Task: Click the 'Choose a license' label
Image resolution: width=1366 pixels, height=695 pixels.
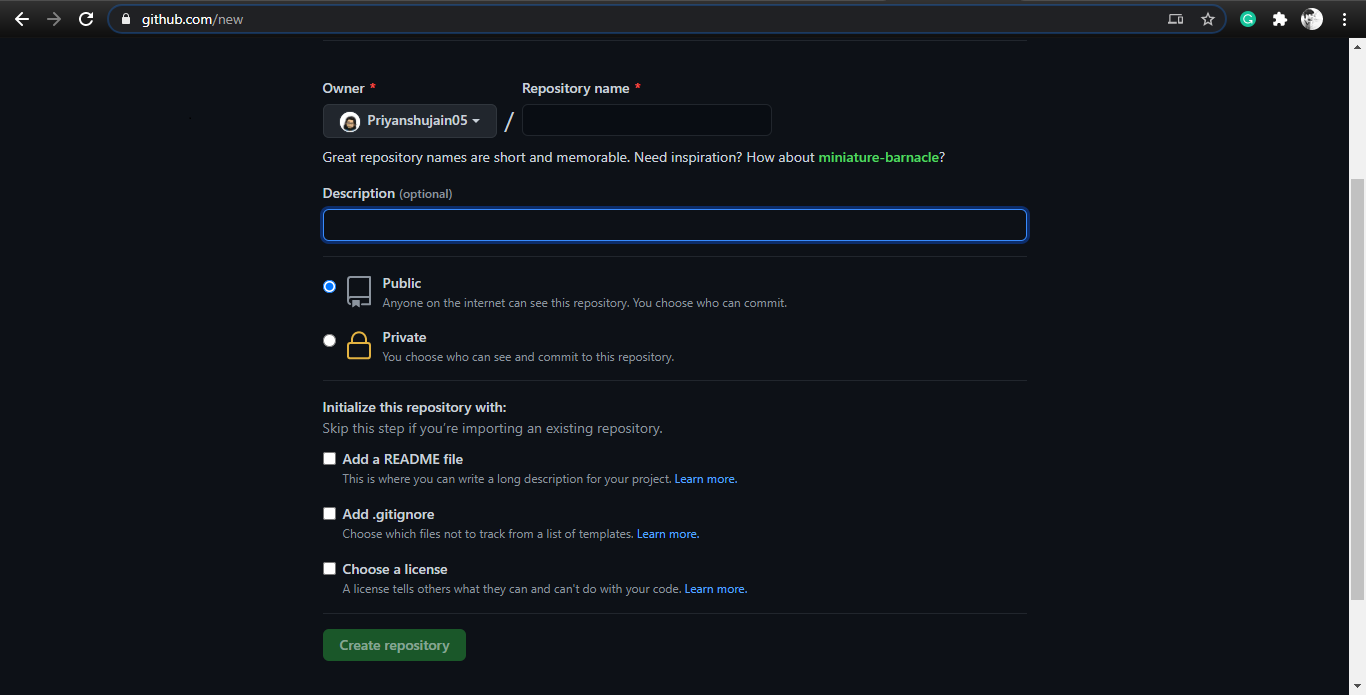Action: 395,569
